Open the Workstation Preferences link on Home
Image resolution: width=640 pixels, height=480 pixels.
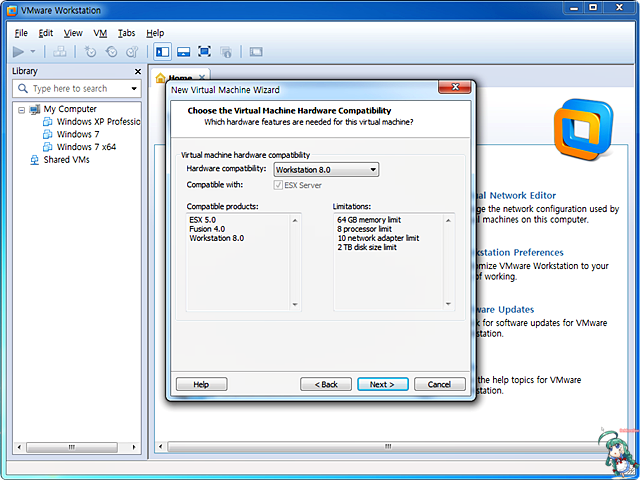520,253
